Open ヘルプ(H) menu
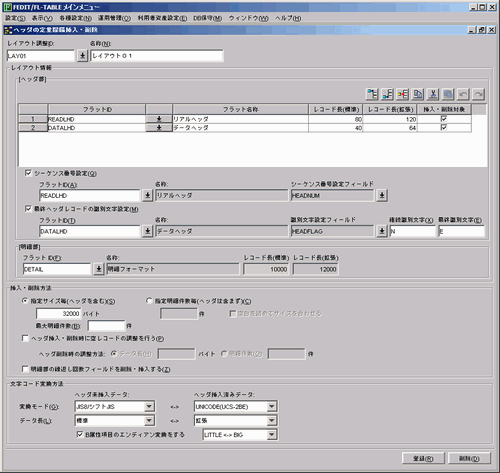This screenshot has height=473, width=500. (288, 18)
